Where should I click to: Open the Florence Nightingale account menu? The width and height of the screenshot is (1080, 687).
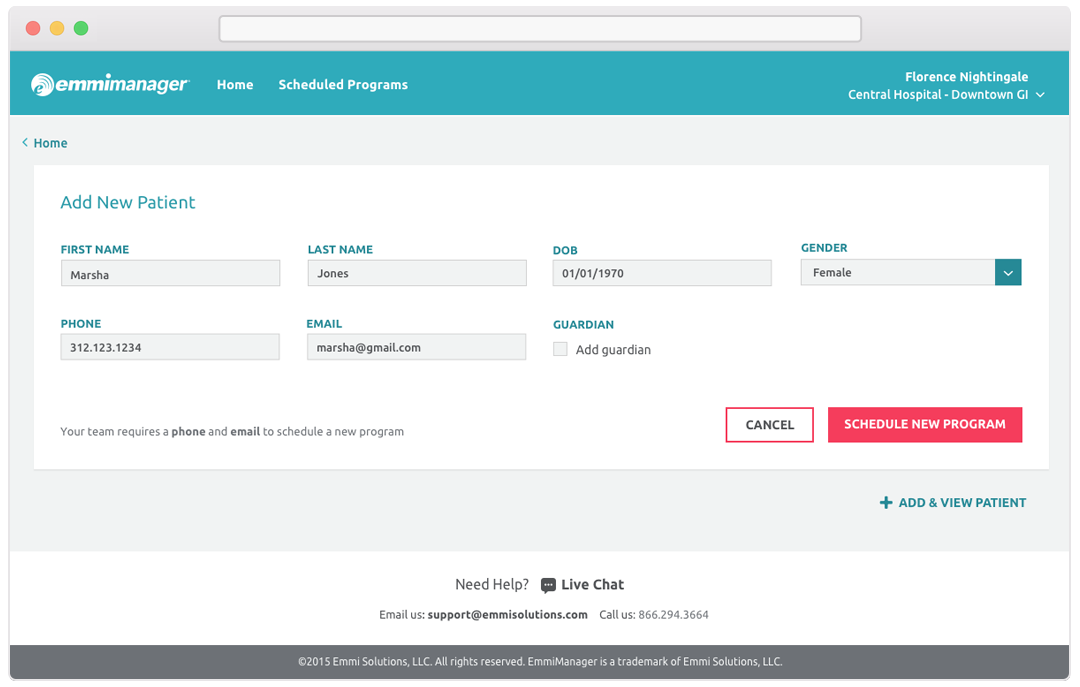click(965, 77)
